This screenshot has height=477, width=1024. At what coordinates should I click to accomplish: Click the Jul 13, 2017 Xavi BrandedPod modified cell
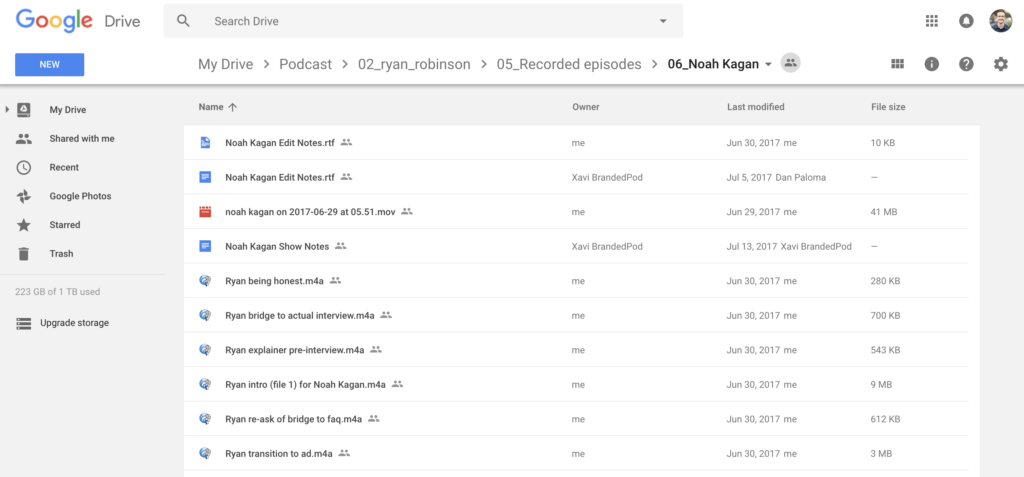coord(789,246)
